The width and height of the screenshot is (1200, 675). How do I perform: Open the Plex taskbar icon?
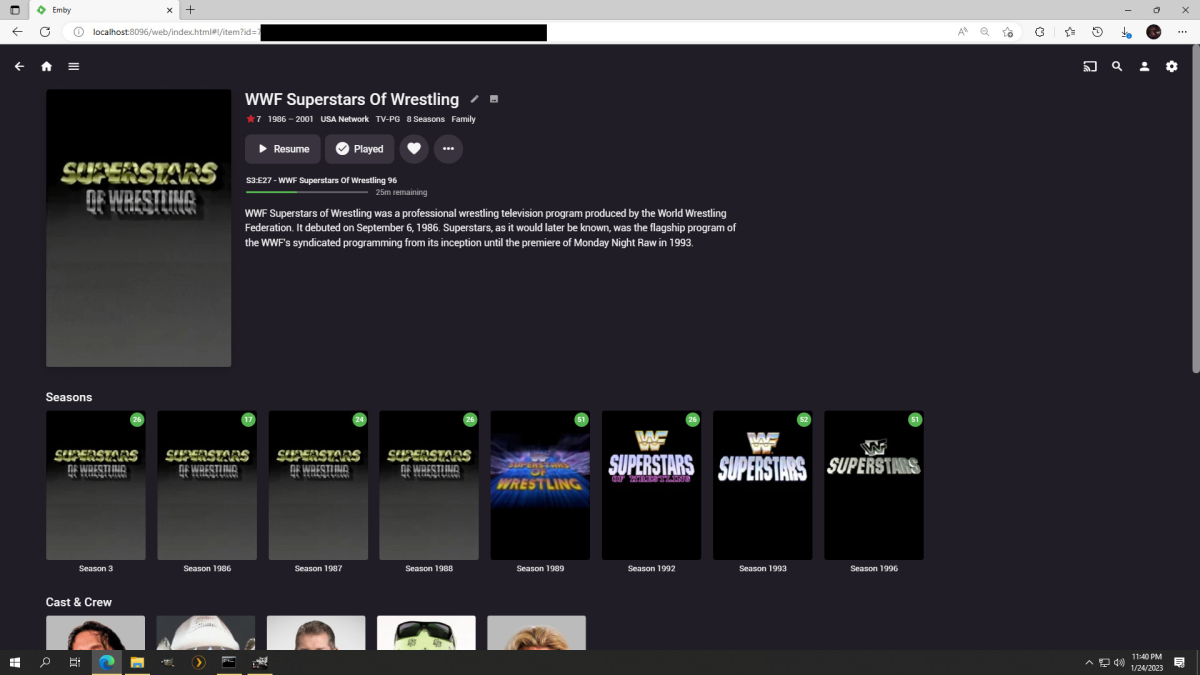point(198,662)
